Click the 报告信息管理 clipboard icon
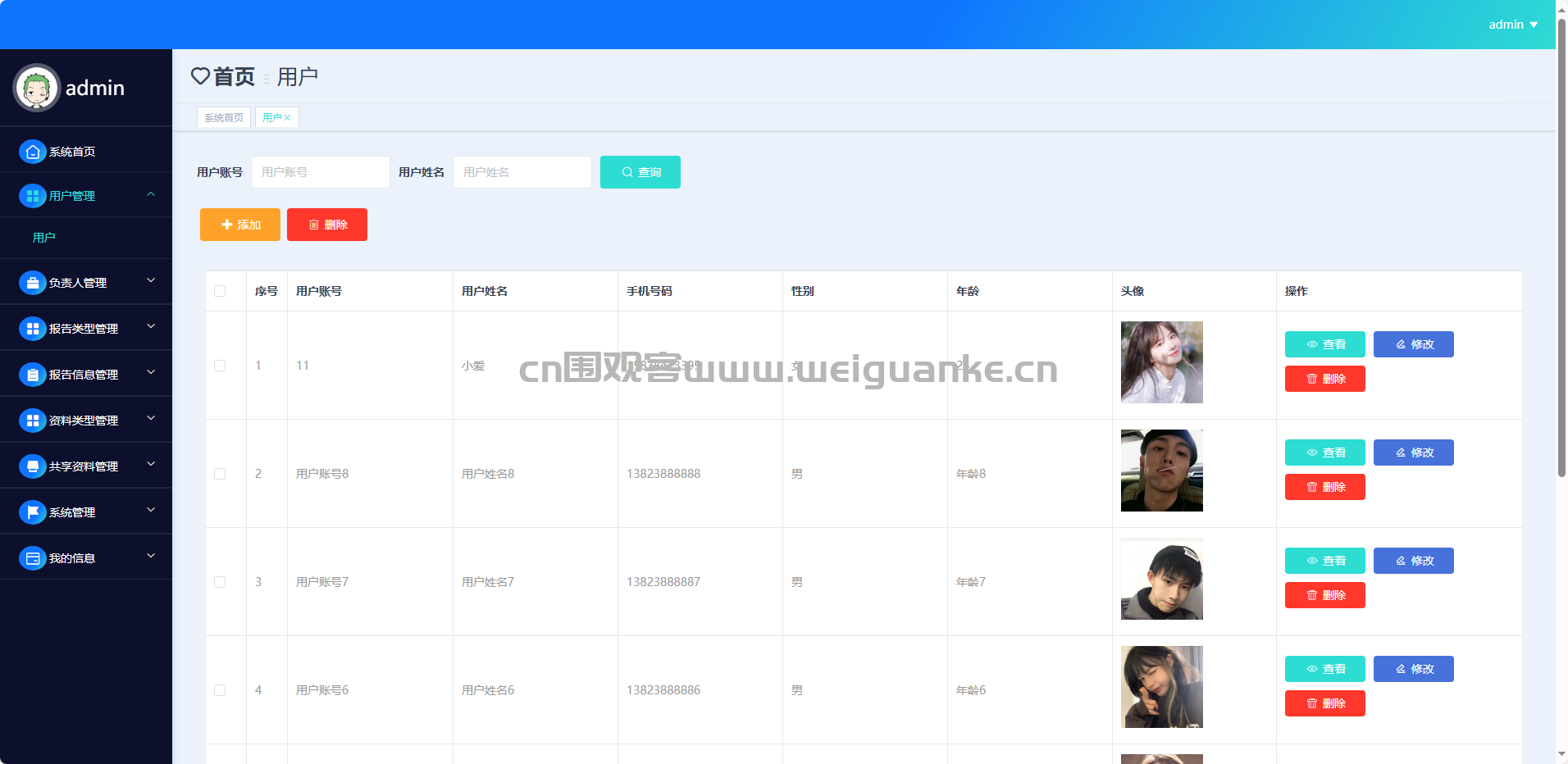 (x=32, y=375)
